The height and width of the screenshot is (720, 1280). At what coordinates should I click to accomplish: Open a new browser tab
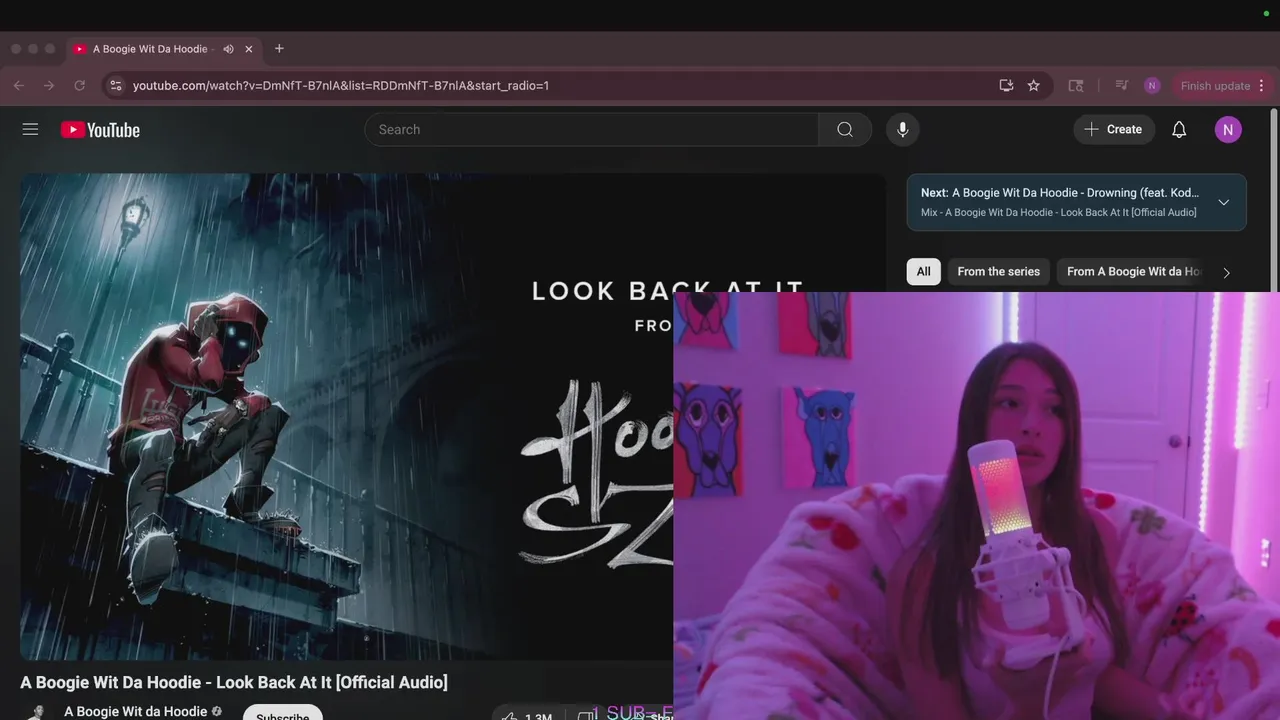pyautogui.click(x=279, y=49)
